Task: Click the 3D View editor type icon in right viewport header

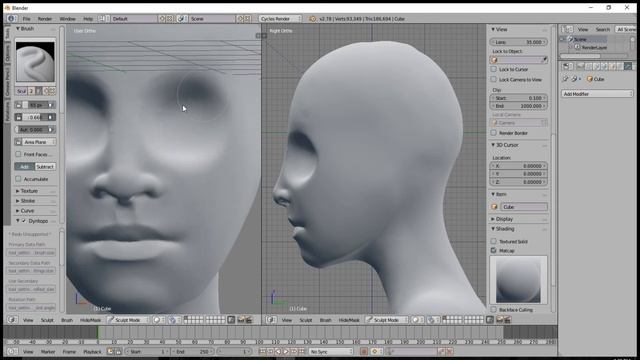Action: click(x=271, y=320)
